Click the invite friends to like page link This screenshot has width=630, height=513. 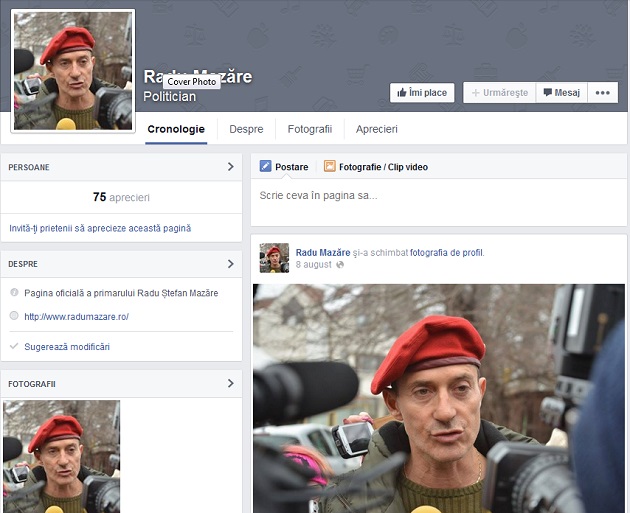[100, 228]
